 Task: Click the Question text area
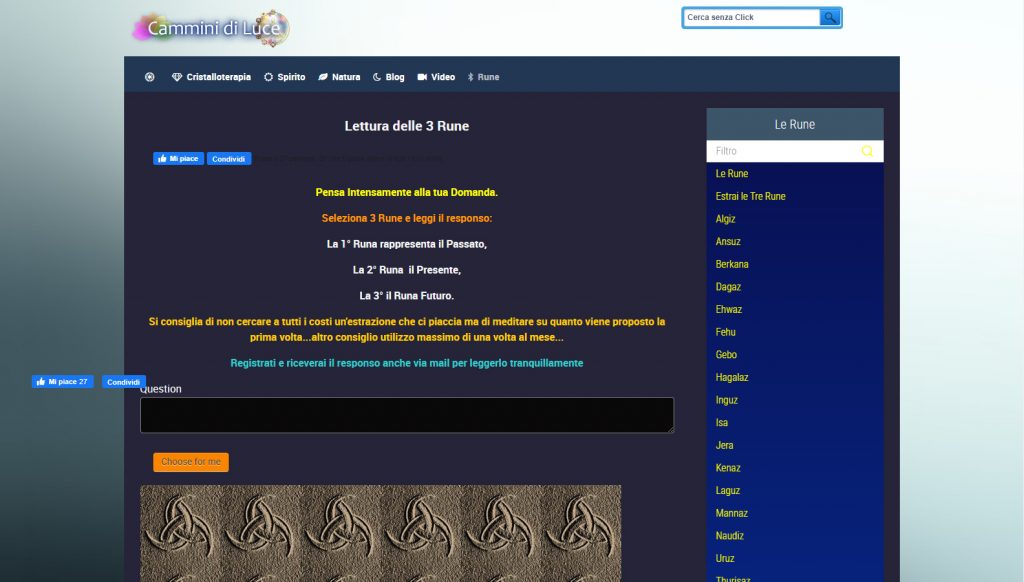tap(407, 415)
